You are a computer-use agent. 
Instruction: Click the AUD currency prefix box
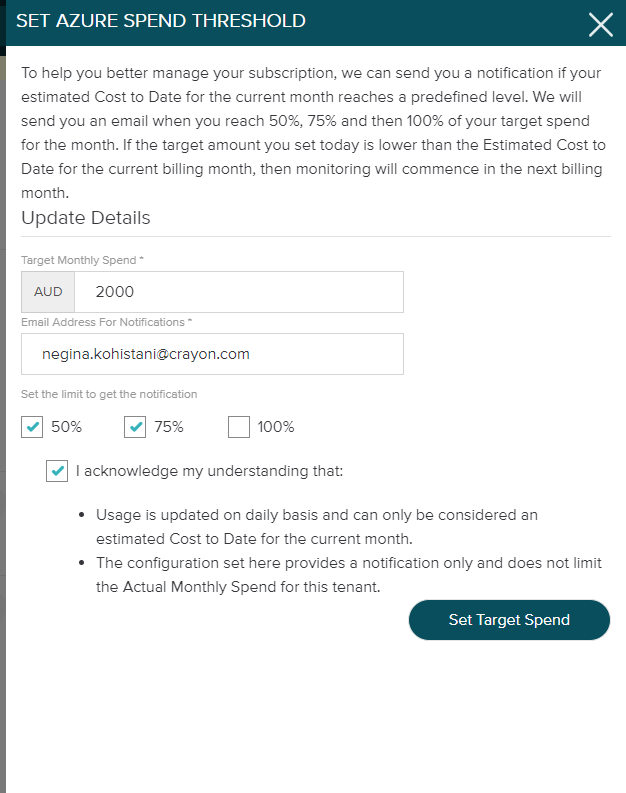click(48, 292)
